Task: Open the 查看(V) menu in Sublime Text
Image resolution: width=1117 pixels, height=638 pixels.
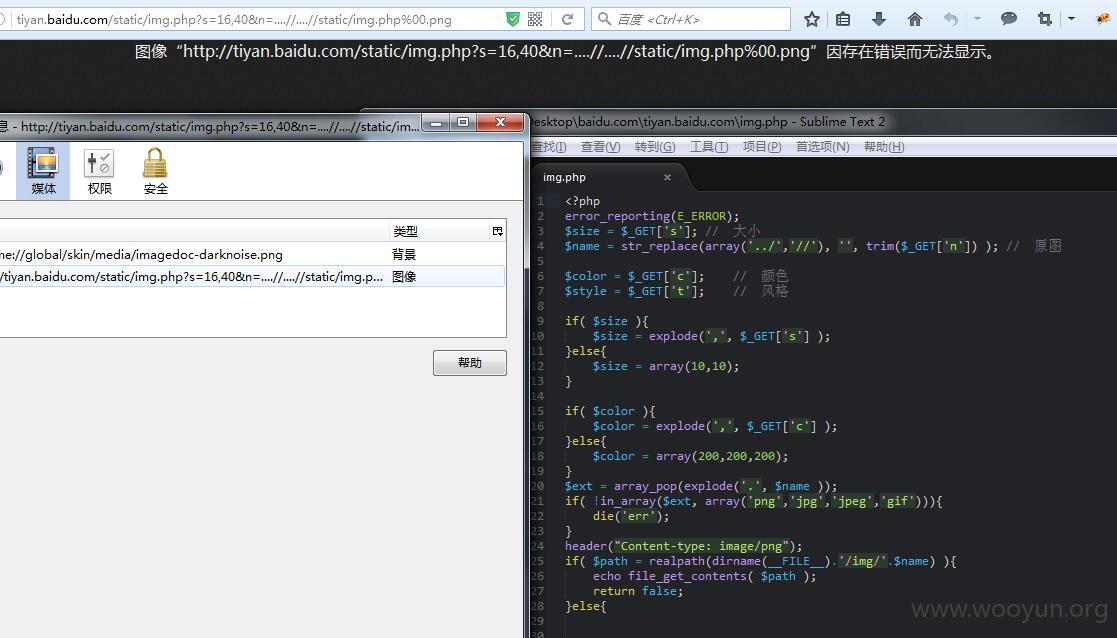Action: (600, 147)
